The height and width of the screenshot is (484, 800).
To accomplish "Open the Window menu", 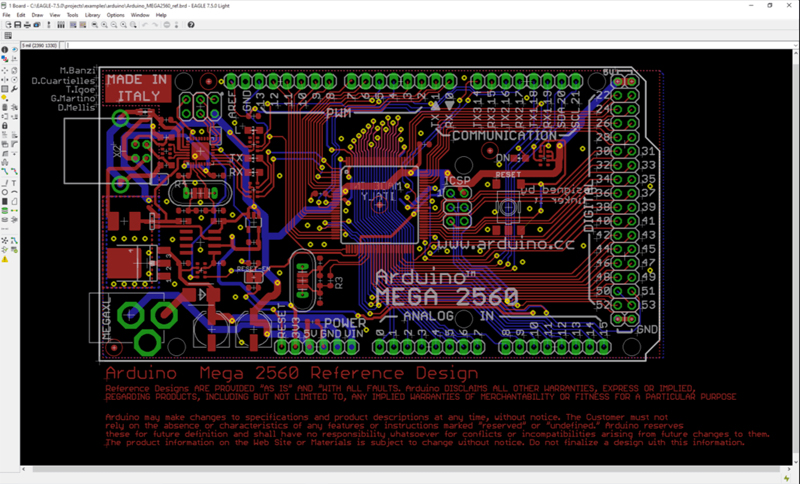I will pos(140,15).
